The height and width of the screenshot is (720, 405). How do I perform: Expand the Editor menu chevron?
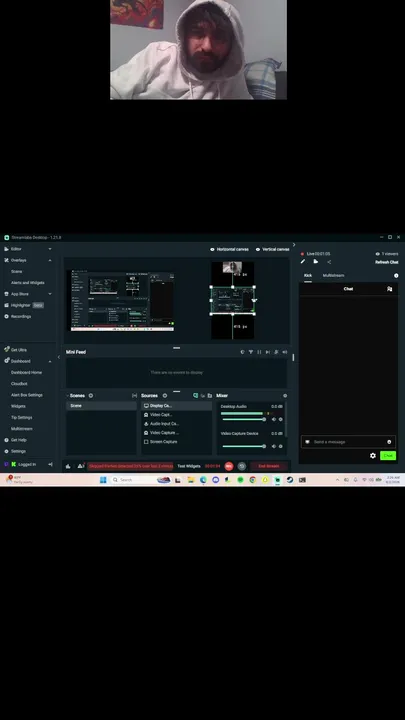pos(50,249)
